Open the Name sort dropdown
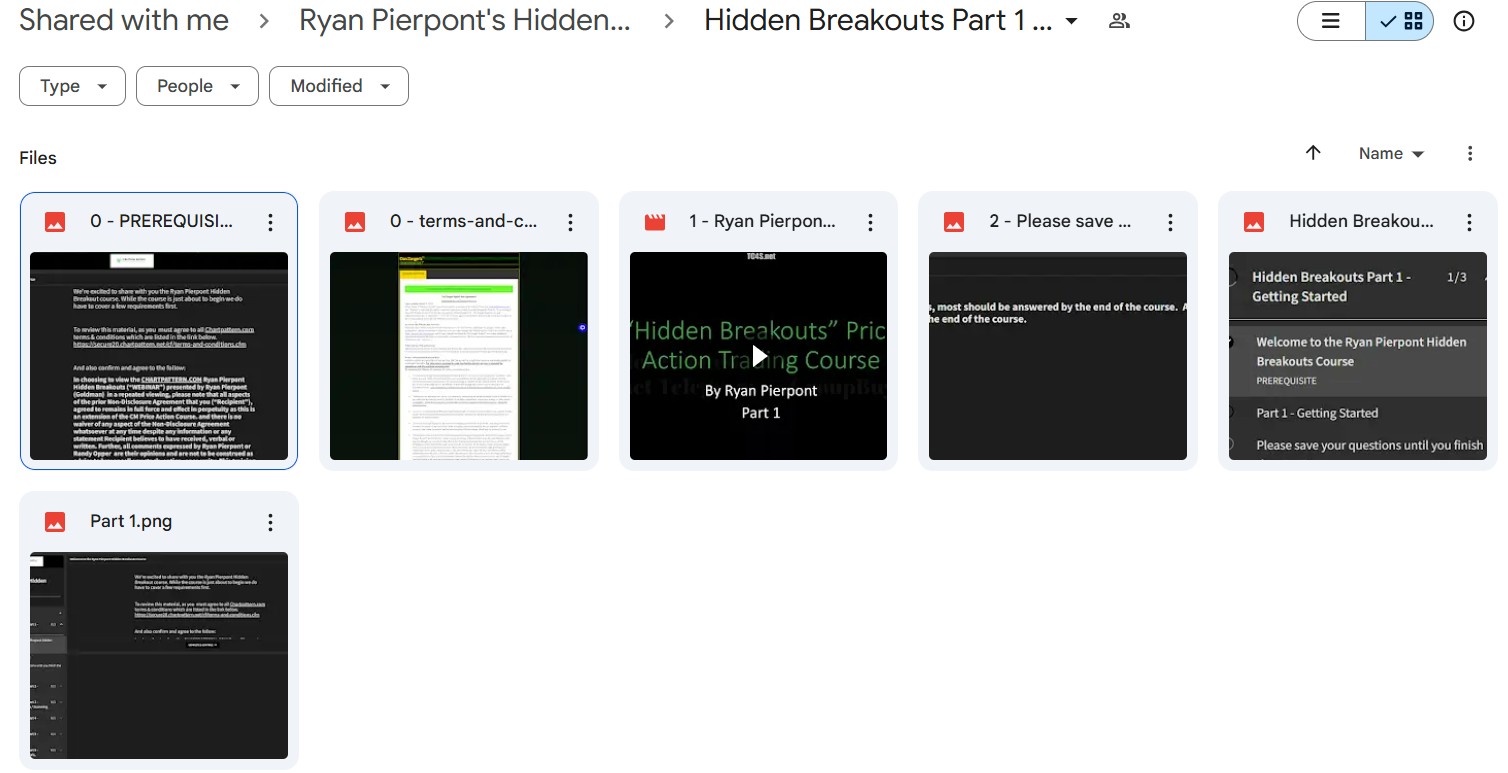The width and height of the screenshot is (1508, 773). [1391, 154]
